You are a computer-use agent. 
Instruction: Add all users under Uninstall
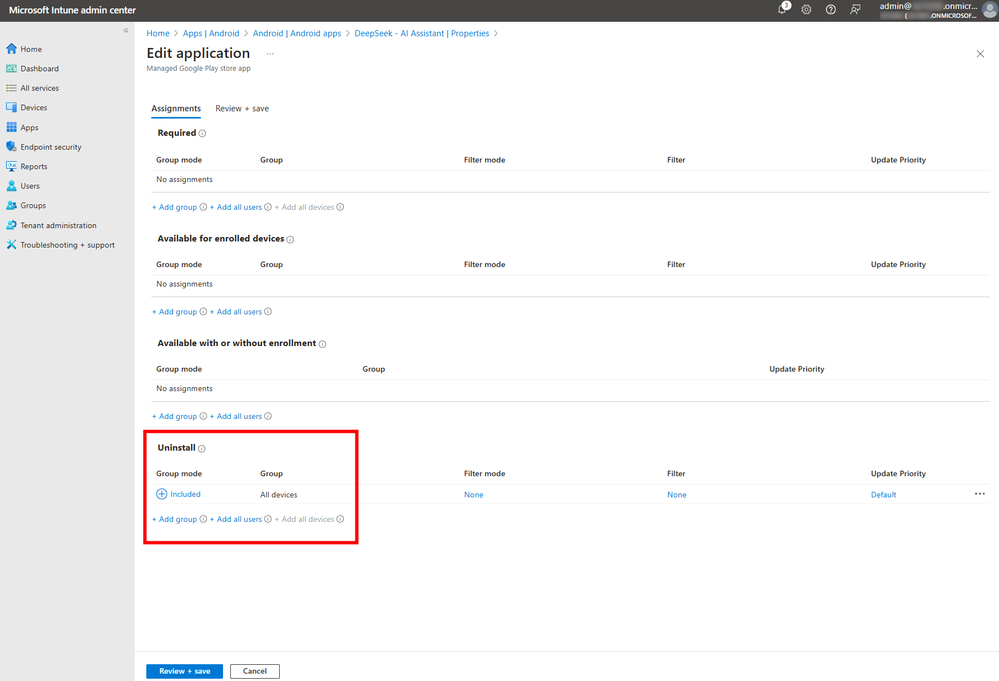click(x=236, y=519)
